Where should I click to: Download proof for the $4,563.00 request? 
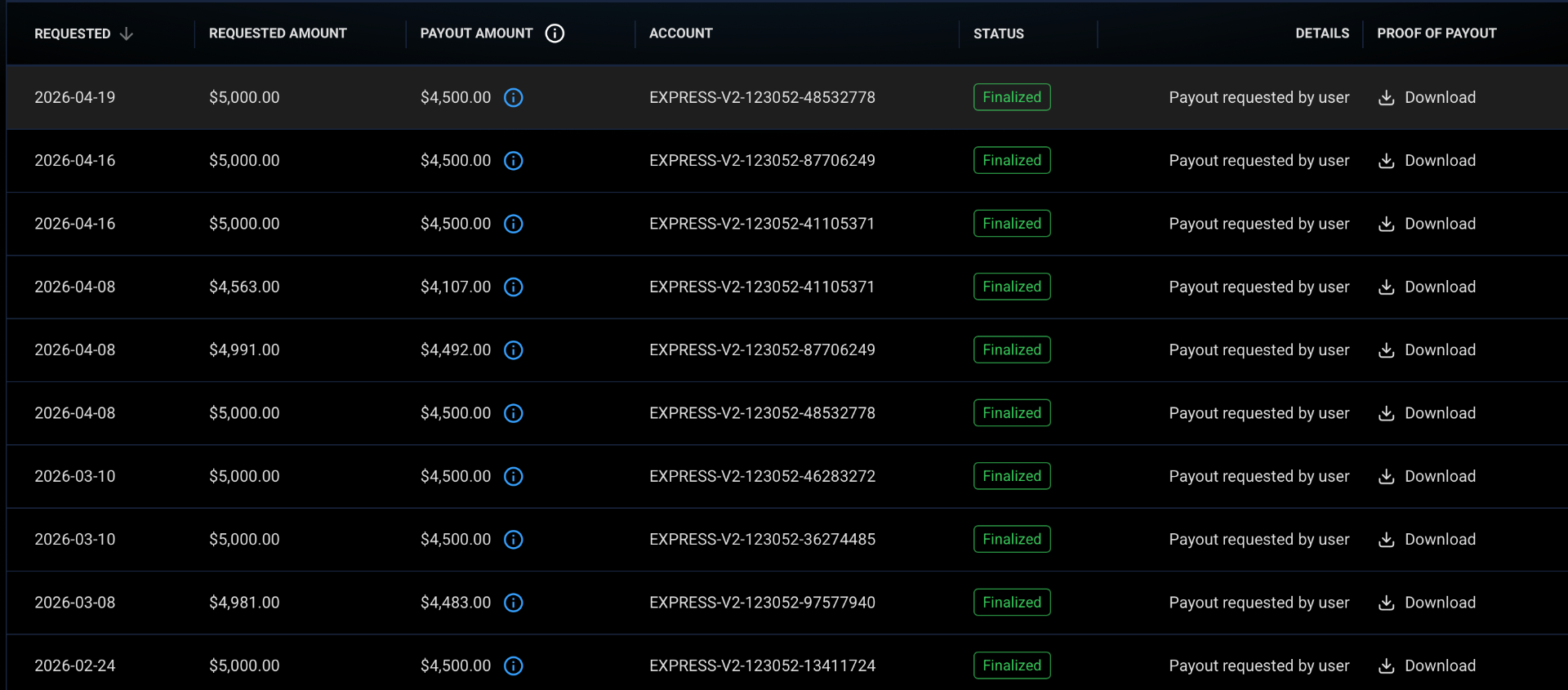(1427, 287)
